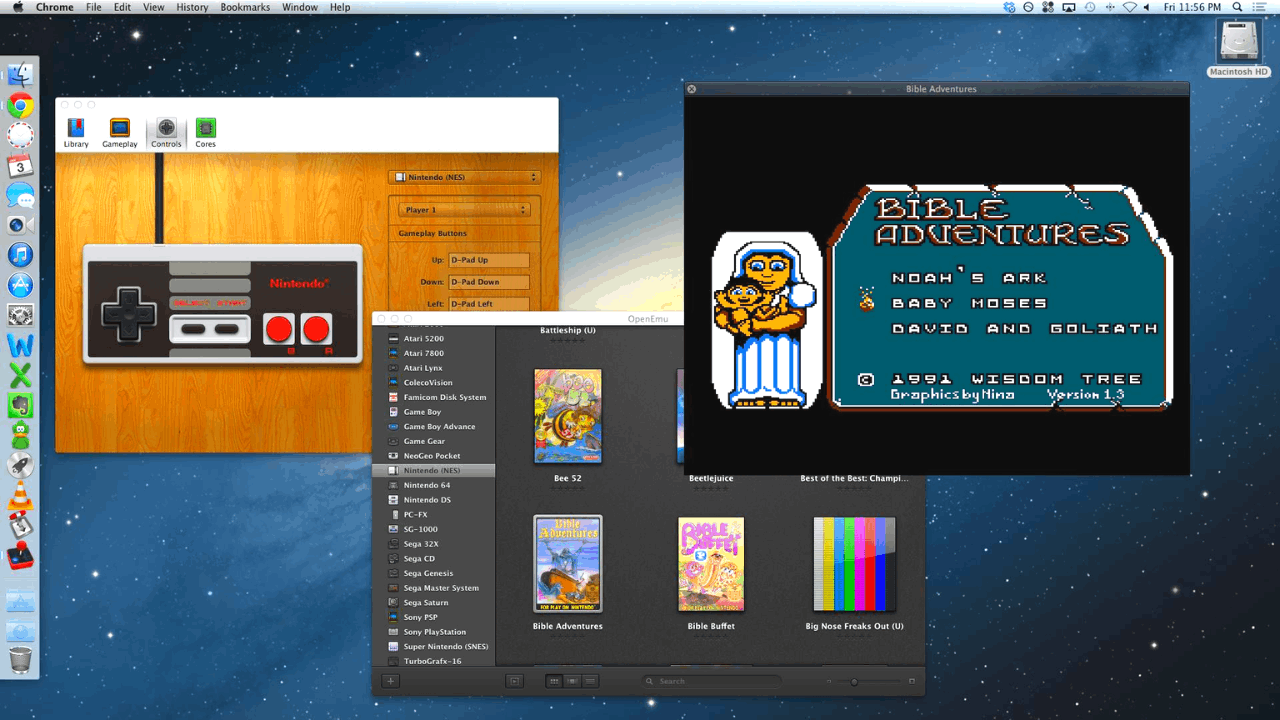Select Sega Master System in the sidebar
The image size is (1280, 720).
[x=434, y=588]
